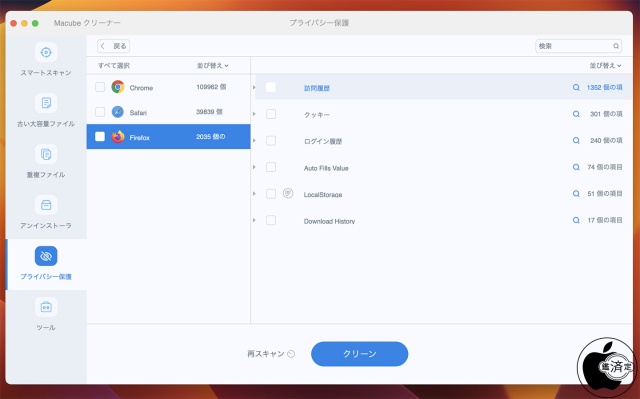Click the Firefox browser icon
Screen dimensions: 640x399
[118, 137]
